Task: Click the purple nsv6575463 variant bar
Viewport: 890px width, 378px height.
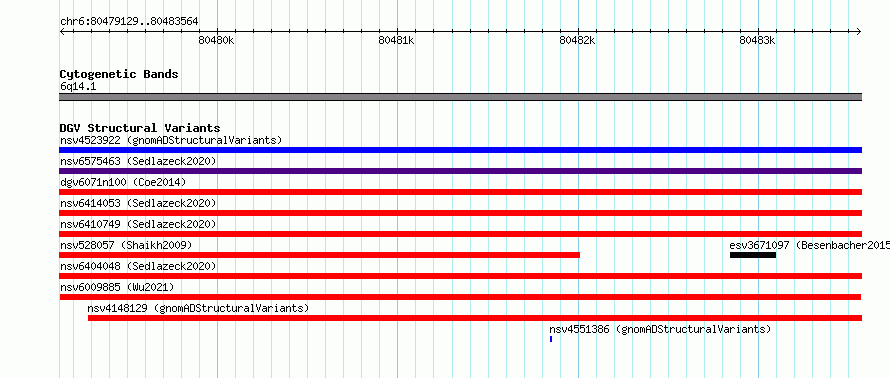Action: click(460, 171)
